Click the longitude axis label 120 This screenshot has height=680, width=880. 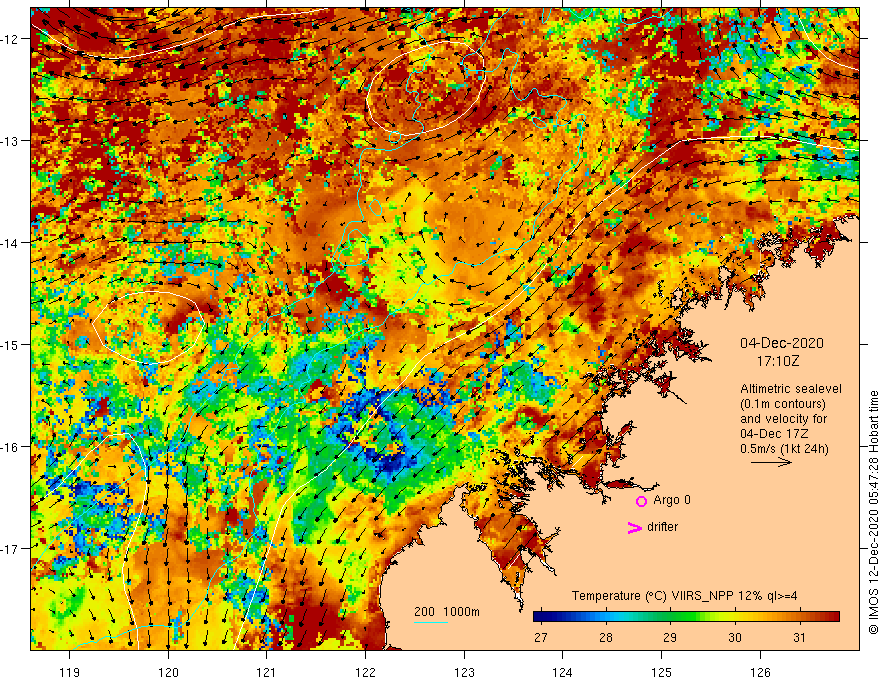click(168, 672)
